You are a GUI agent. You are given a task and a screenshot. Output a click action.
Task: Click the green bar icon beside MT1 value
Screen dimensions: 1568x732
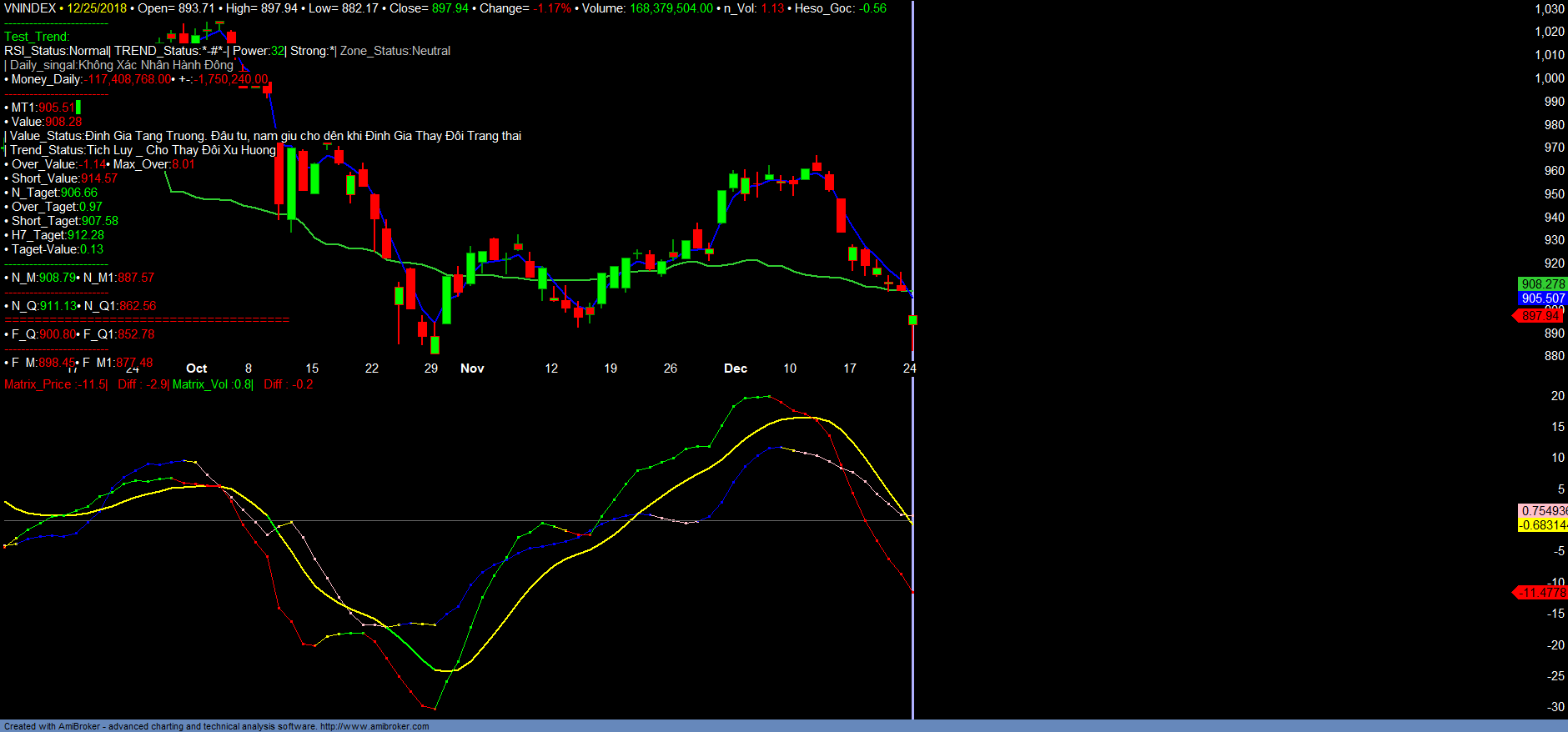pyautogui.click(x=78, y=108)
